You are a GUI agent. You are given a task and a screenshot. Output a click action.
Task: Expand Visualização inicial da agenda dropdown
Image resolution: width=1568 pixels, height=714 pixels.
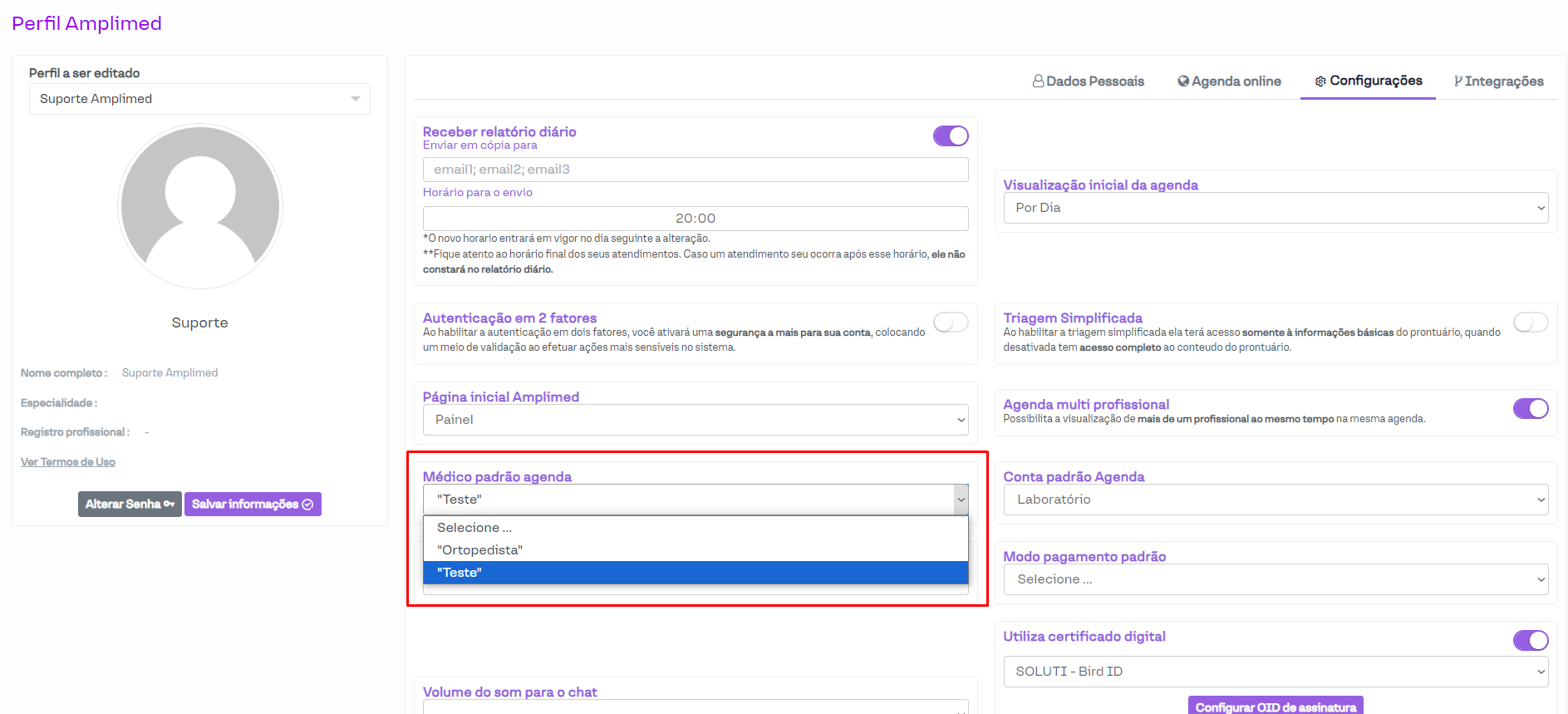tap(1276, 208)
